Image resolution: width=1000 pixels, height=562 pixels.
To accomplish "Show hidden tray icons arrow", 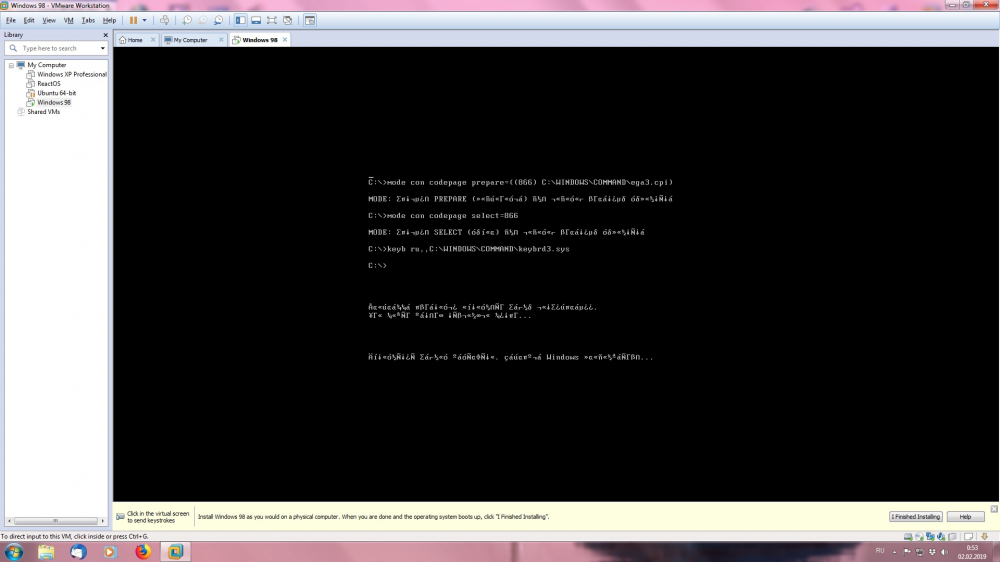I will click(894, 552).
